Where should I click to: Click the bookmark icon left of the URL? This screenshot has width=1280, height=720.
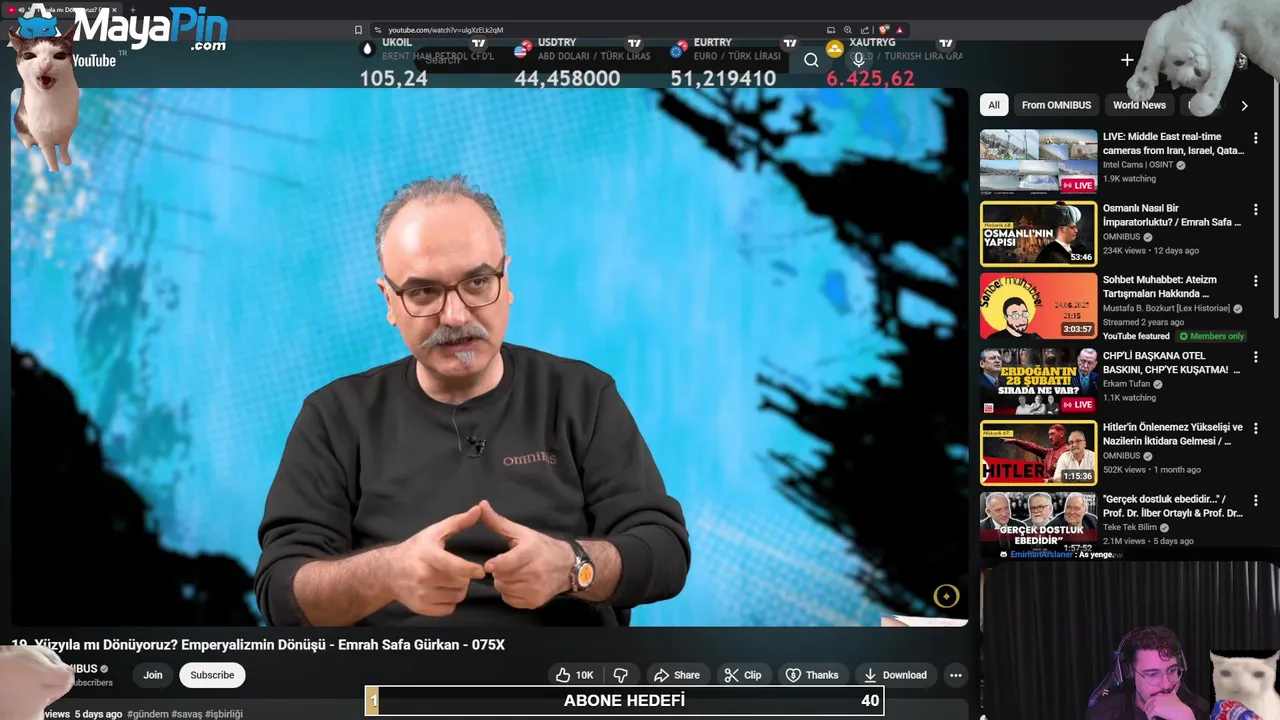[358, 30]
